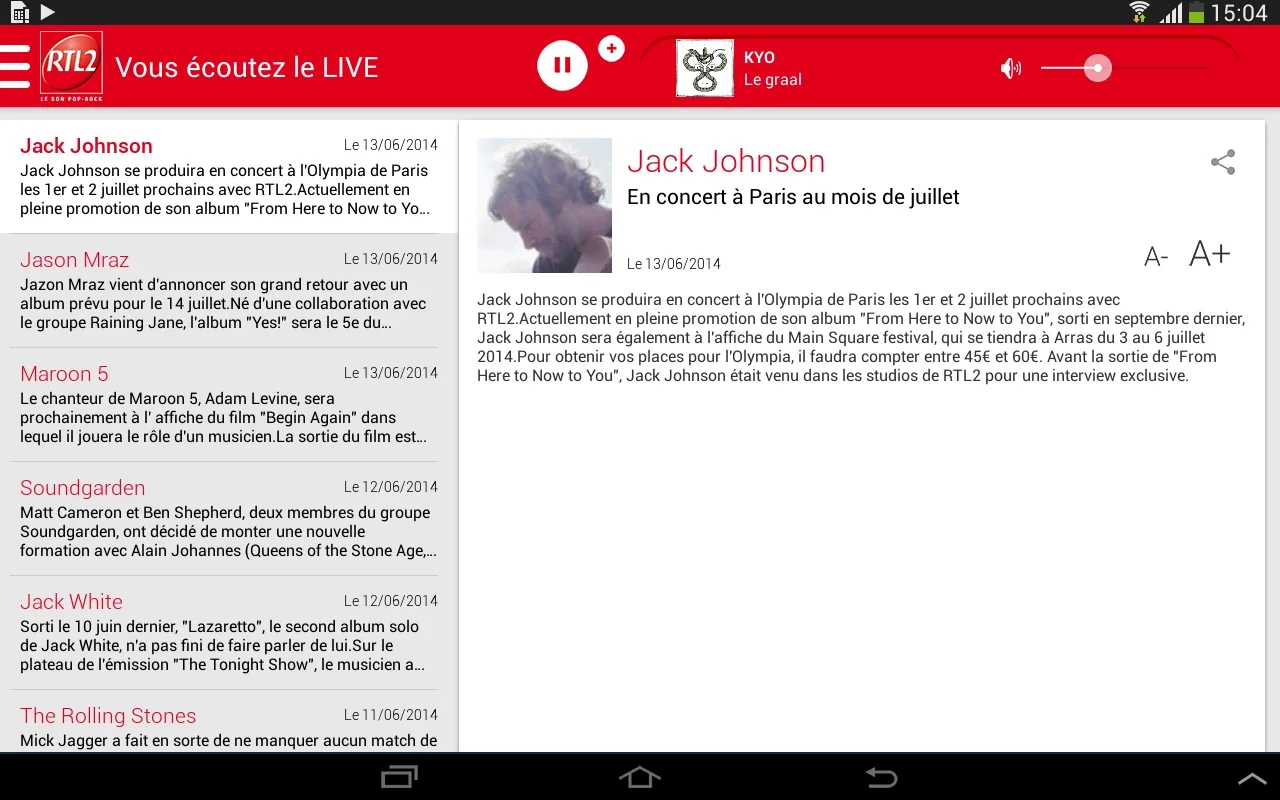The image size is (1280, 800).
Task: Go to Android home screen
Action: (640, 777)
